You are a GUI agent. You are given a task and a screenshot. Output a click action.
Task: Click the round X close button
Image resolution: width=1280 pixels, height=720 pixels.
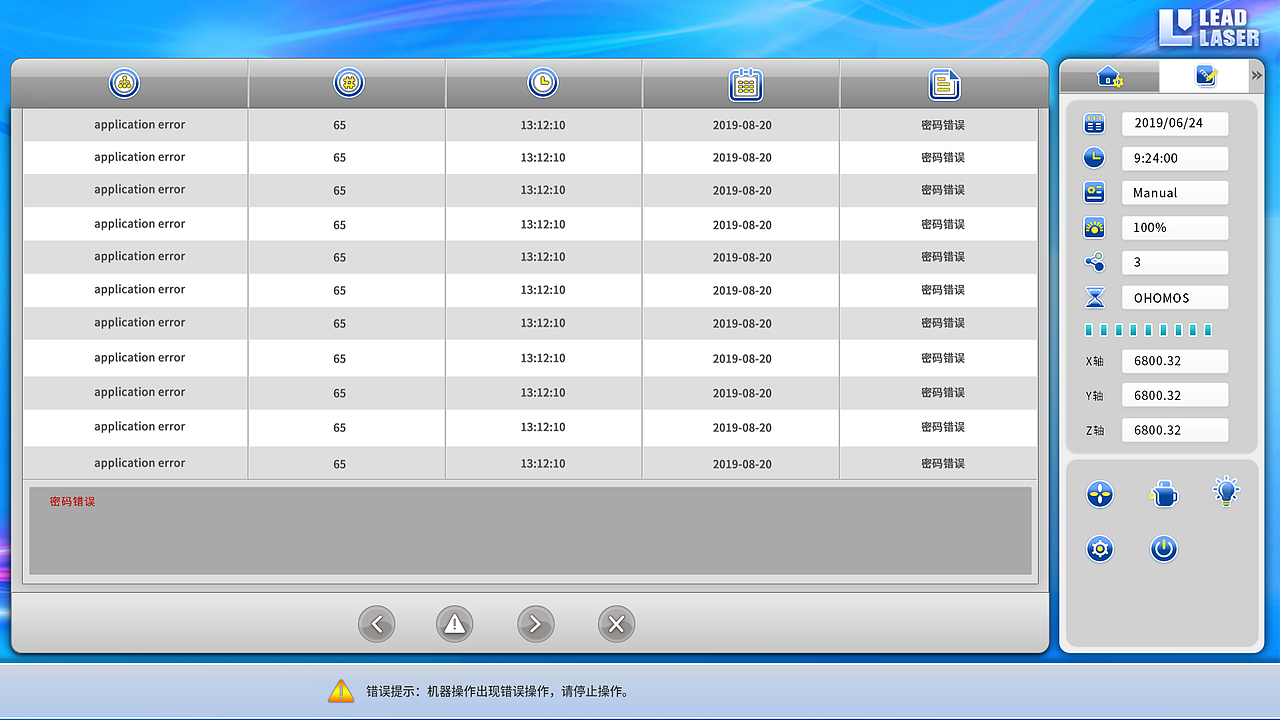(x=616, y=624)
